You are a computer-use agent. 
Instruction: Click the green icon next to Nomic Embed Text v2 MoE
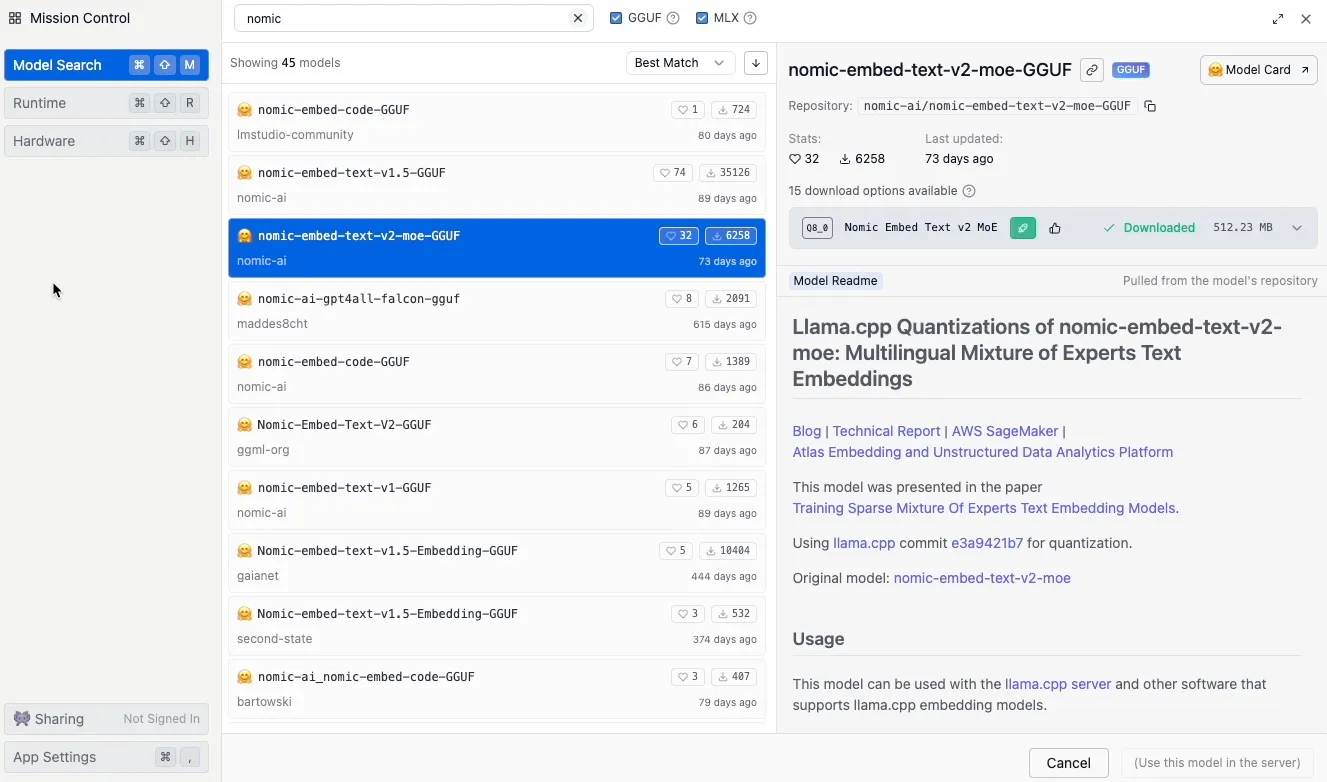[1022, 228]
